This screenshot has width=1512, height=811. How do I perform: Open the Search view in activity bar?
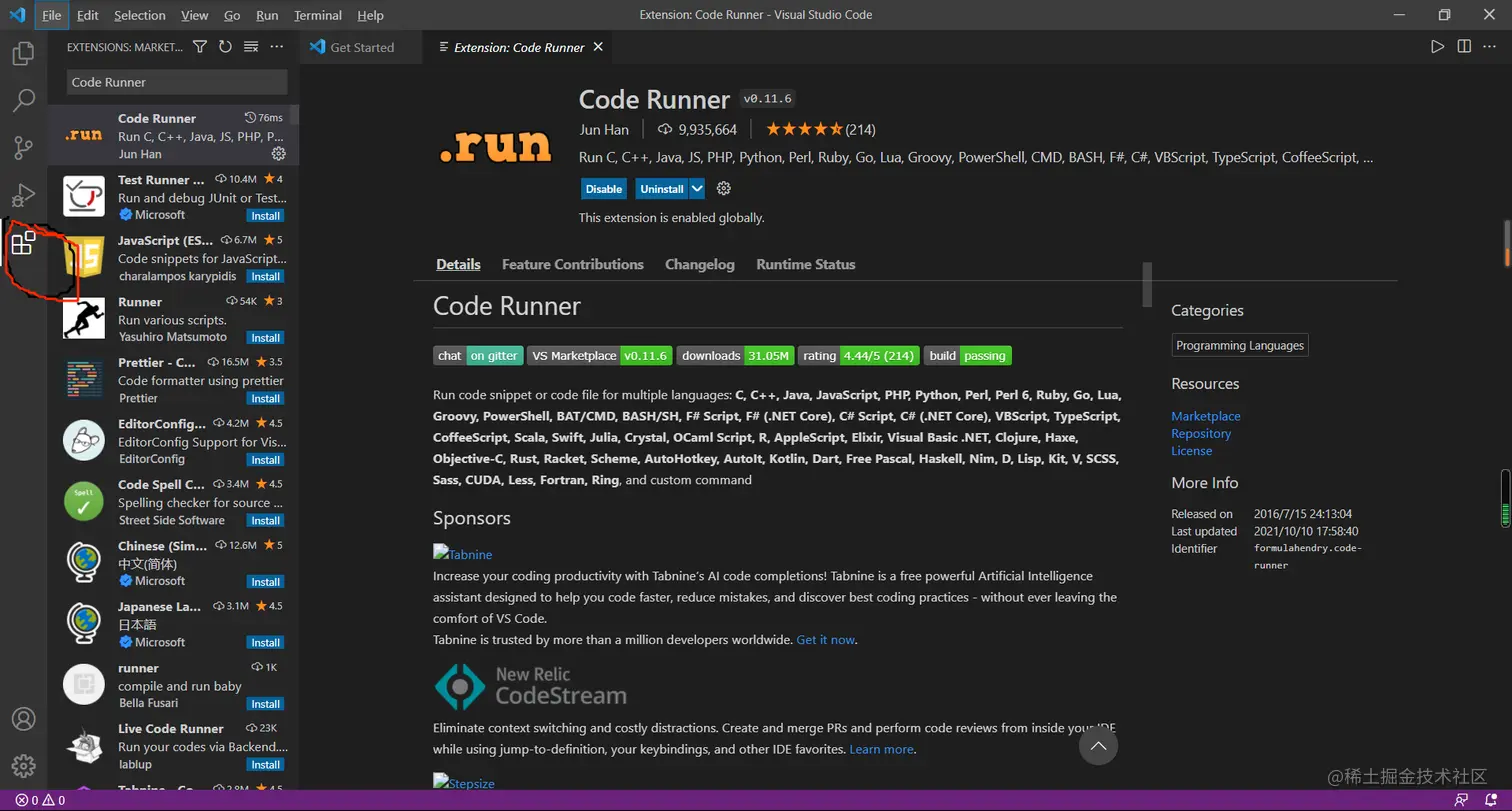pyautogui.click(x=23, y=100)
